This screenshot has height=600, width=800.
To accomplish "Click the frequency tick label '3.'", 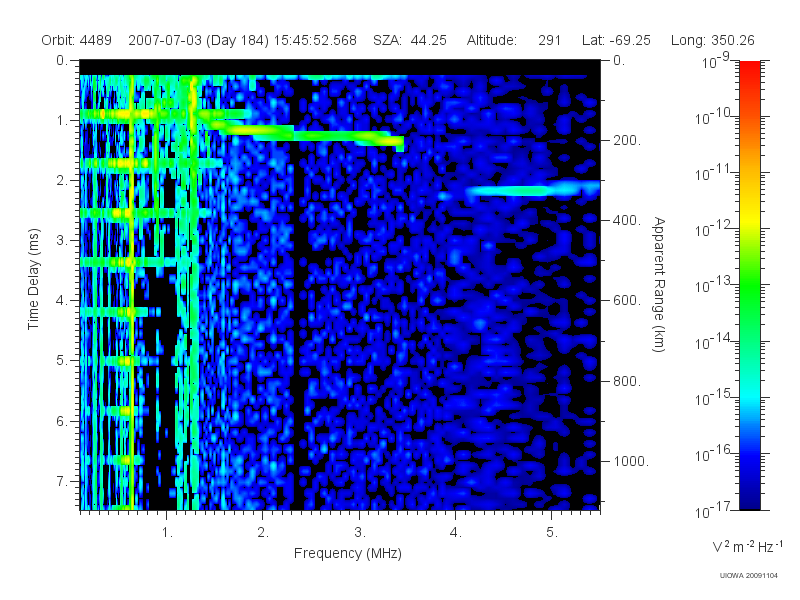I will (x=360, y=533).
